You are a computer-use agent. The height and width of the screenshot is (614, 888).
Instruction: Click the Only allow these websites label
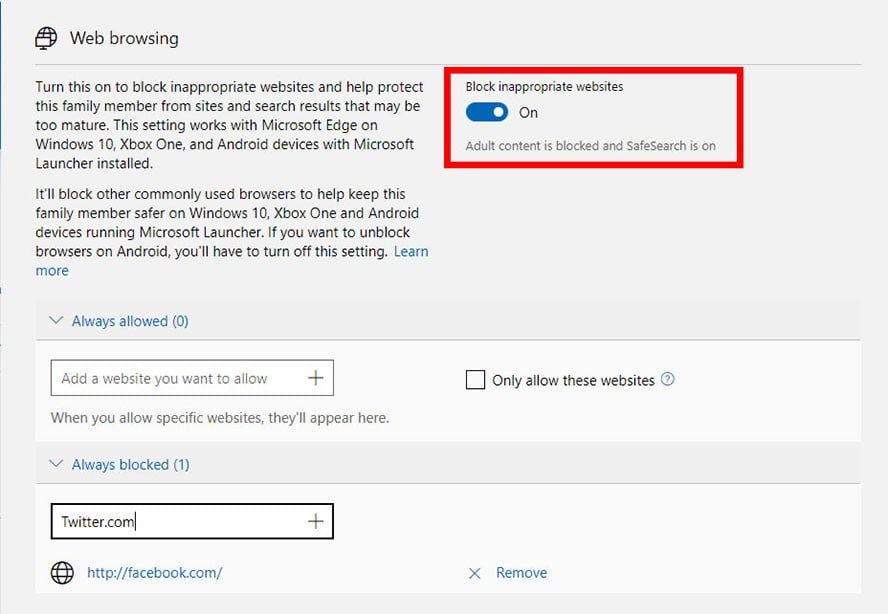pyautogui.click(x=573, y=380)
